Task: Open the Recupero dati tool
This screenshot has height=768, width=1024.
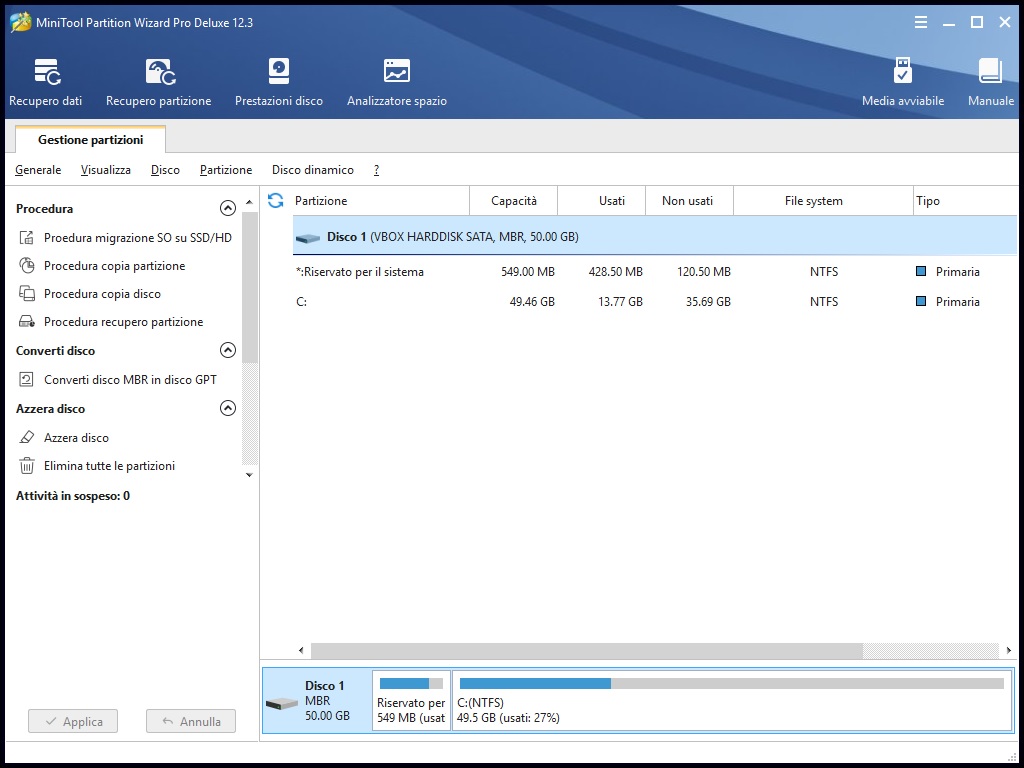Action: point(46,82)
